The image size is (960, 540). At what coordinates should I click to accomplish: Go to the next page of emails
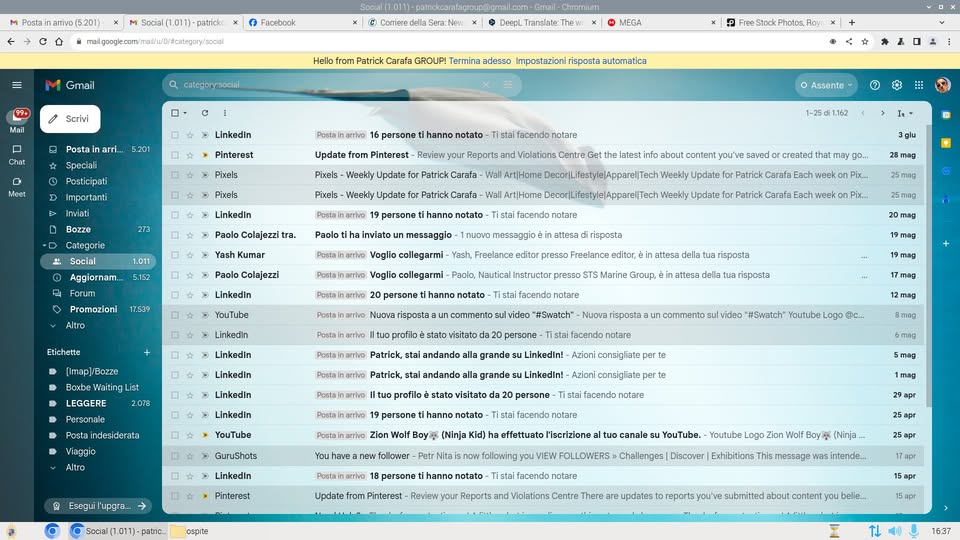pos(882,113)
